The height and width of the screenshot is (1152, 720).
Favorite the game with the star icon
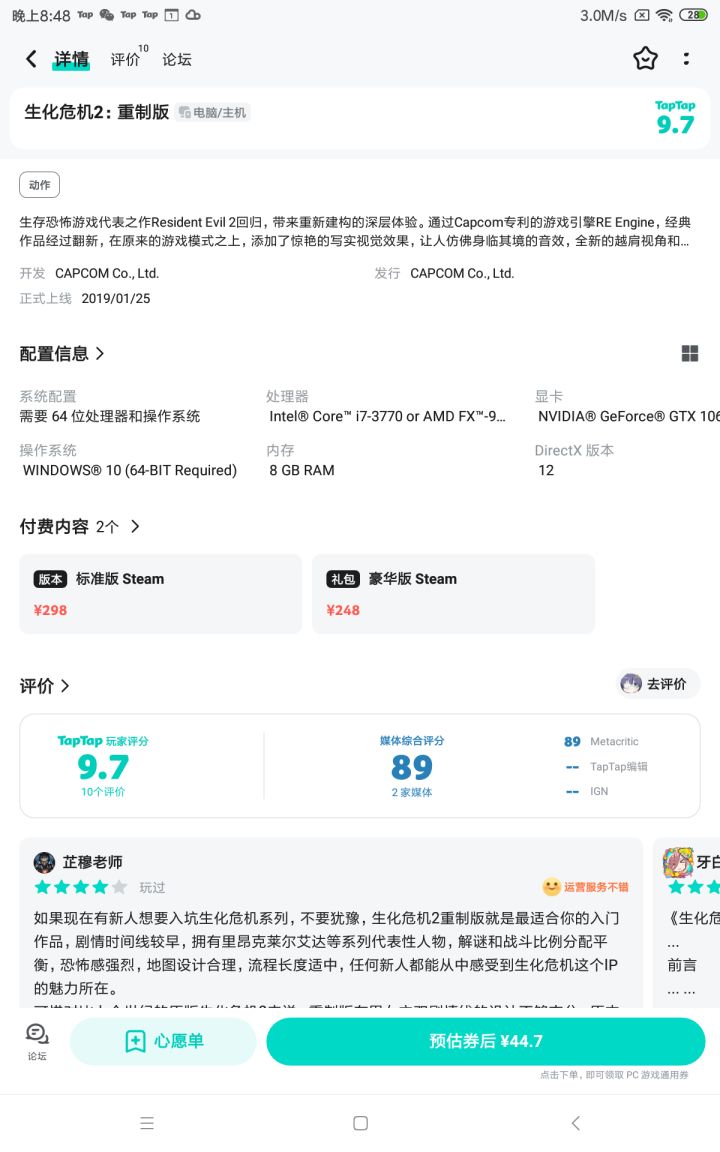[x=645, y=59]
